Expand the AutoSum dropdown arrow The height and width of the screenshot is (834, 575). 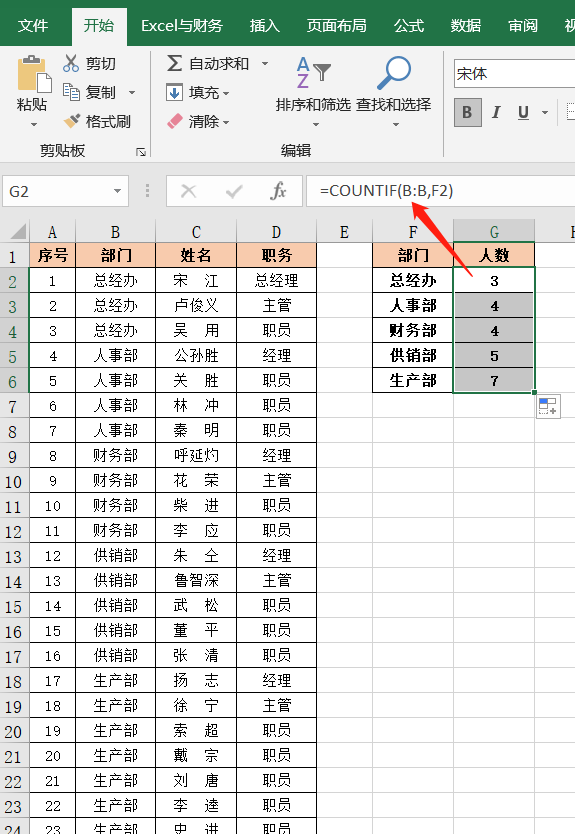(x=264, y=64)
